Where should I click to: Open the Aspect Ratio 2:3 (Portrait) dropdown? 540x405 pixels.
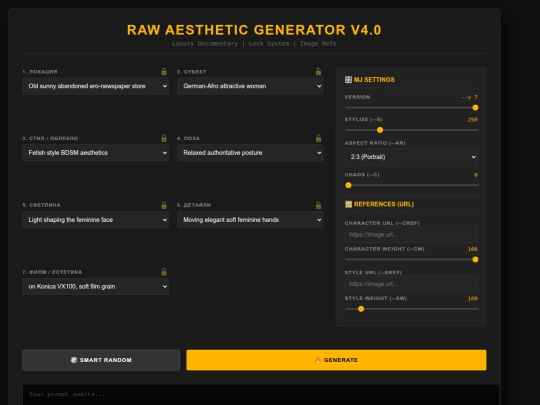411,157
